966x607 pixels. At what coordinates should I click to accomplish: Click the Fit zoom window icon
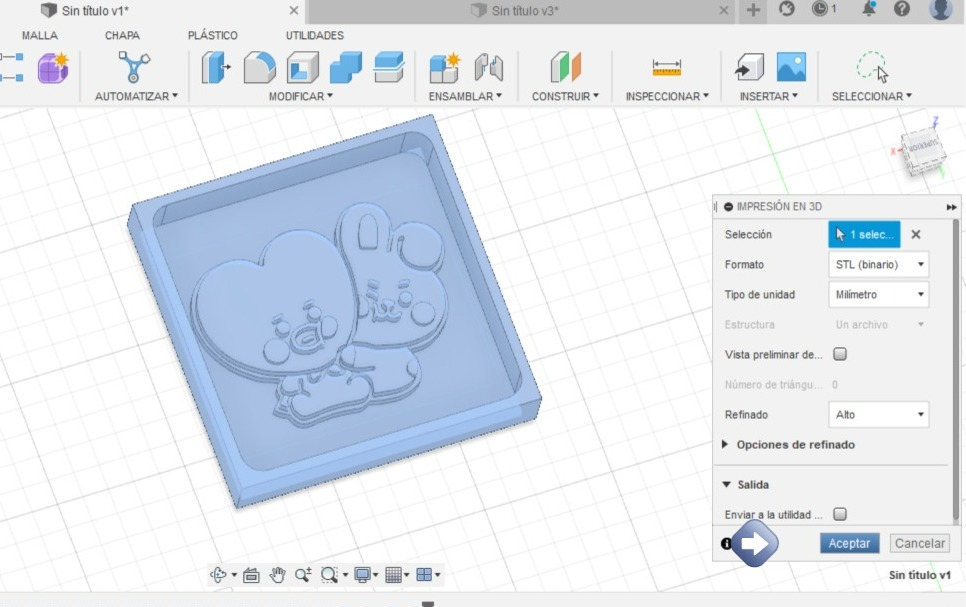(329, 575)
